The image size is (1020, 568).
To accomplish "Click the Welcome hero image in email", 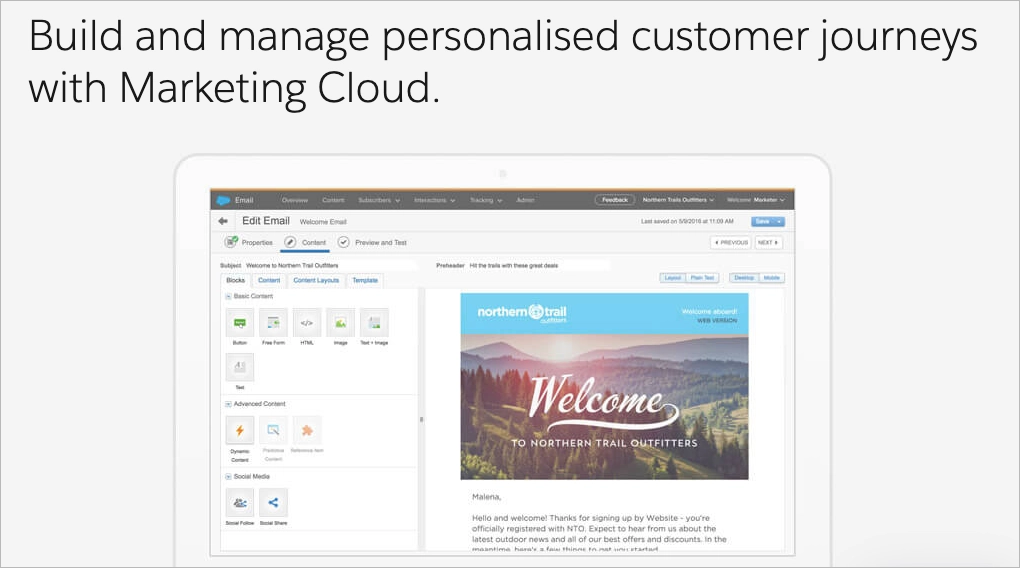I will [604, 407].
